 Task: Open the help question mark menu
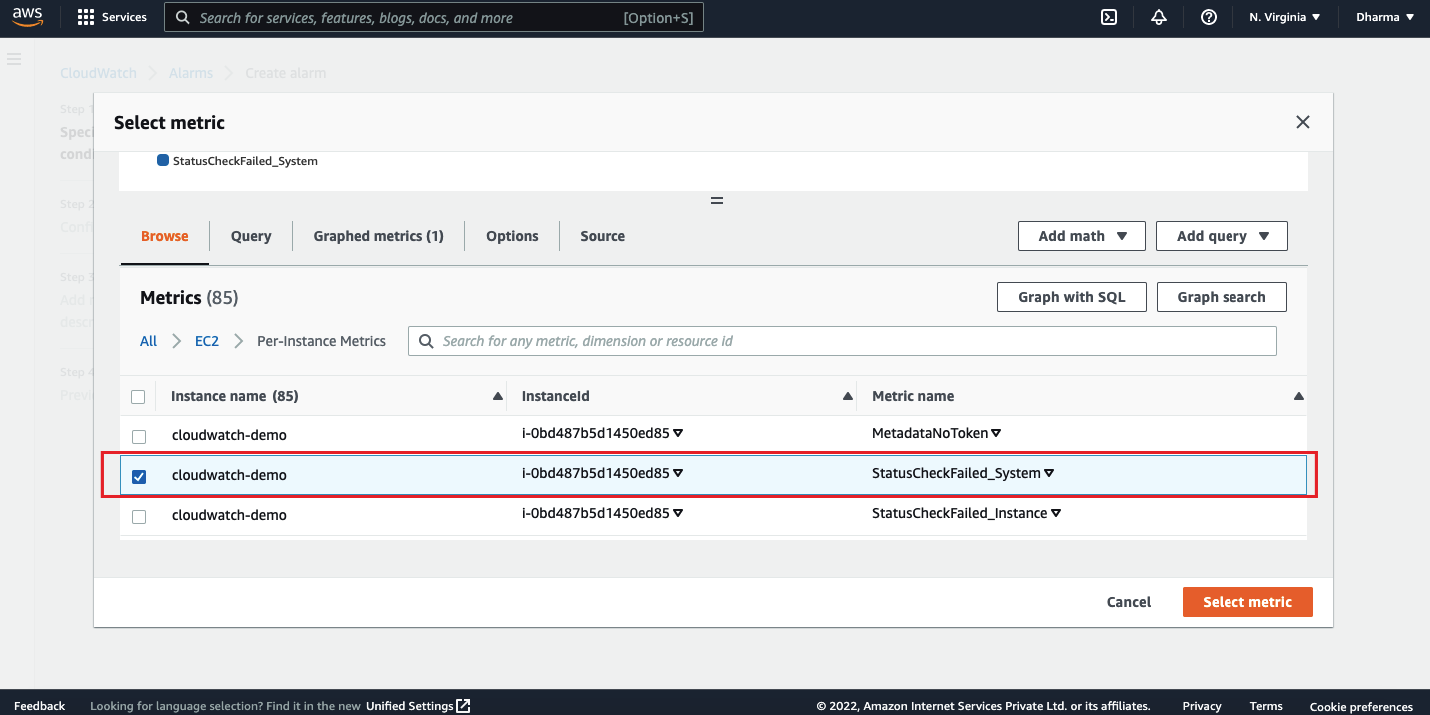[1209, 17]
